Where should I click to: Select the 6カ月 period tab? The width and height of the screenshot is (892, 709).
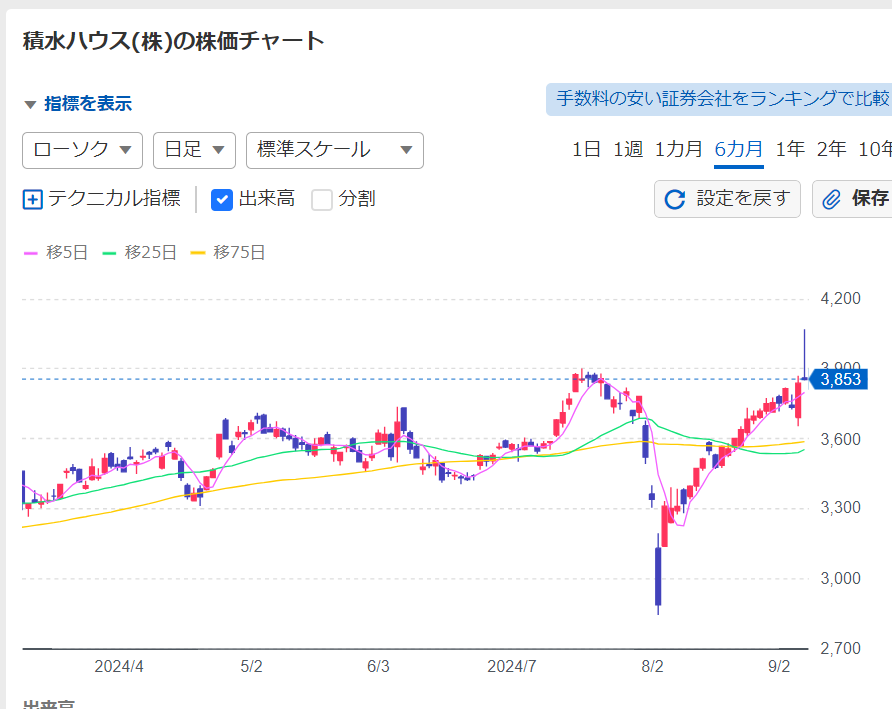click(738, 149)
